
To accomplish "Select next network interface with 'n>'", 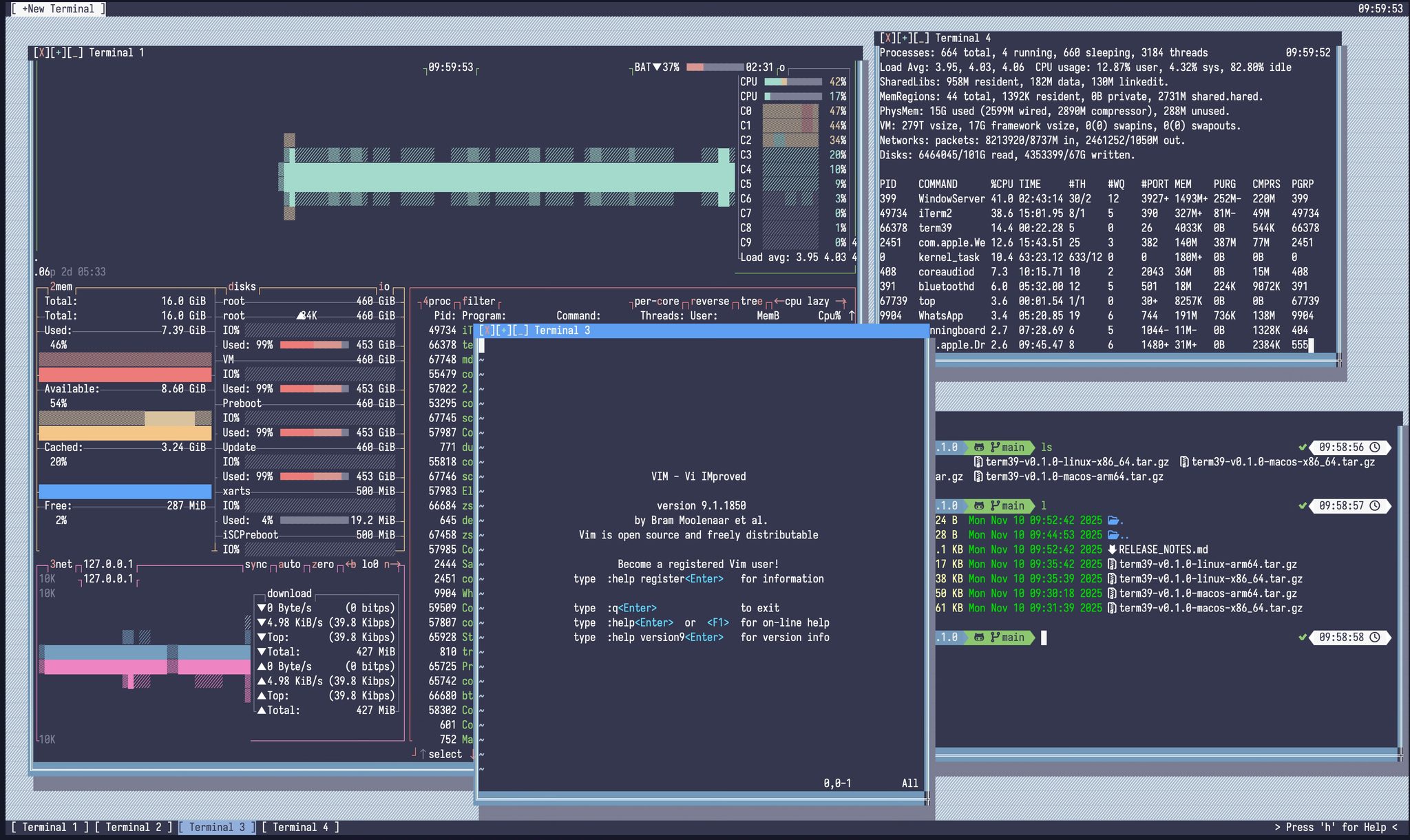I will pos(392,565).
